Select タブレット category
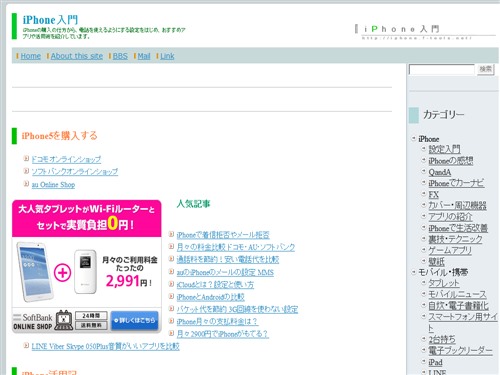This screenshot has height=375, width=500. coord(444,283)
